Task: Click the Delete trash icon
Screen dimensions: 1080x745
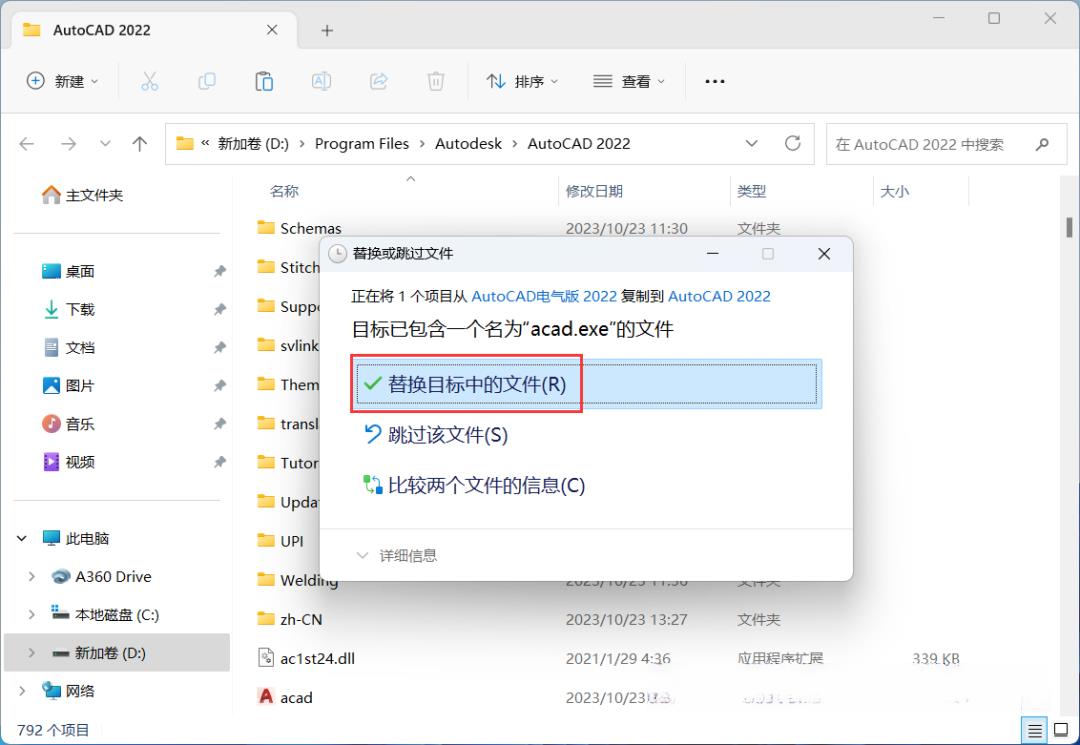Action: pos(435,81)
